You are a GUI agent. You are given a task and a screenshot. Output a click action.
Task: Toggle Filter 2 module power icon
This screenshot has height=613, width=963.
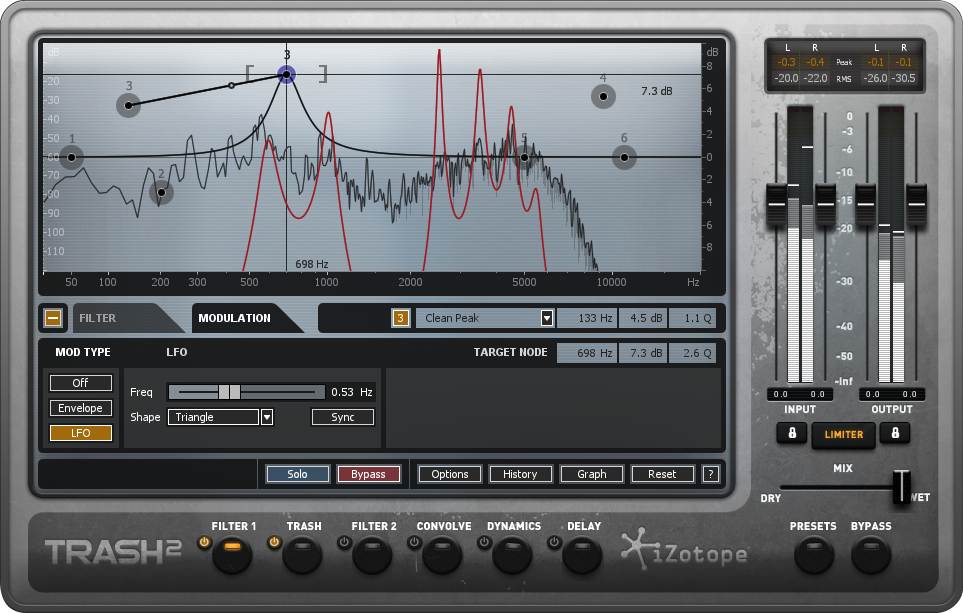[x=344, y=542]
